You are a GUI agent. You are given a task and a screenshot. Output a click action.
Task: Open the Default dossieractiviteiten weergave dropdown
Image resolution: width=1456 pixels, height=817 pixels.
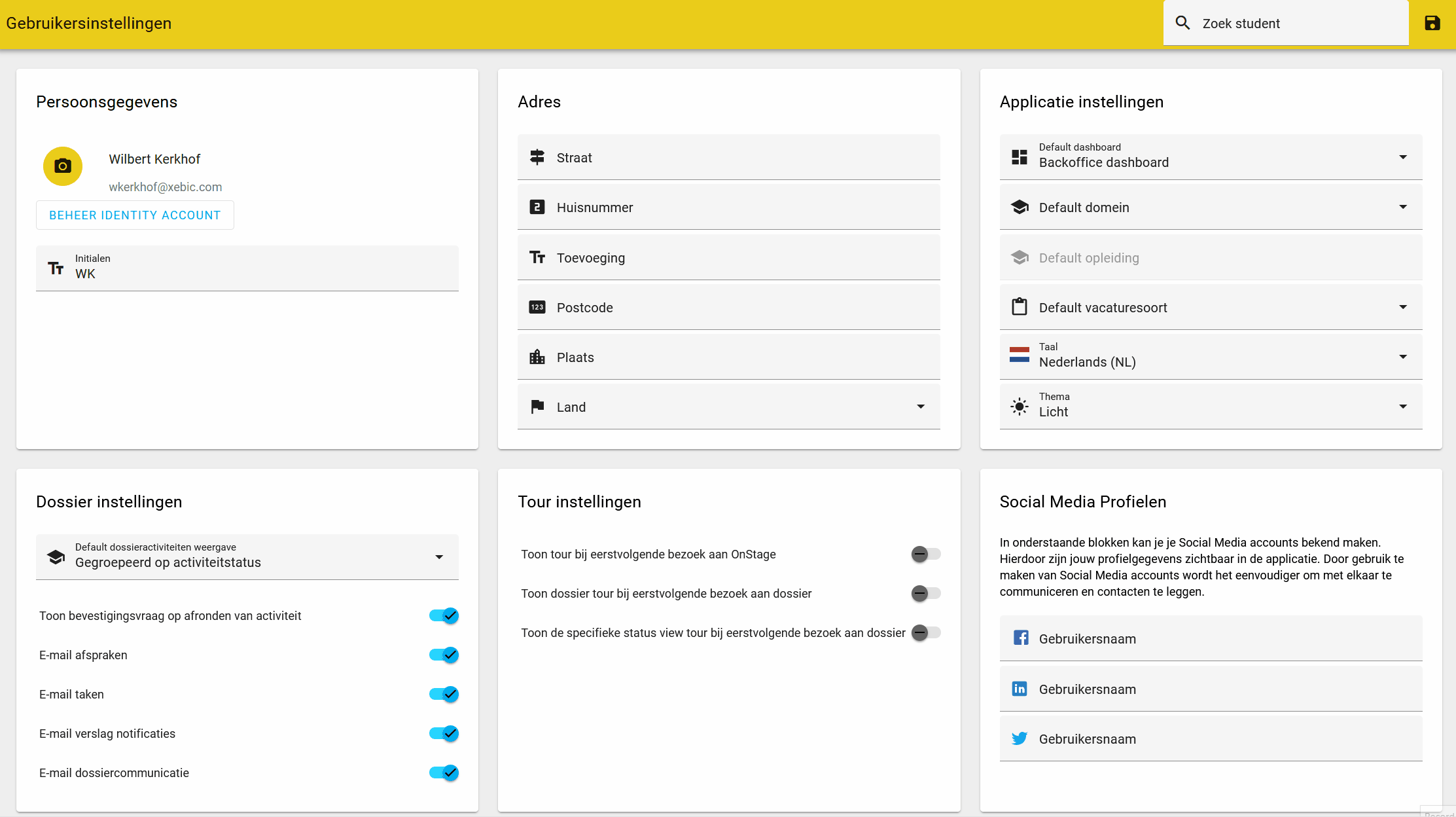(x=438, y=557)
